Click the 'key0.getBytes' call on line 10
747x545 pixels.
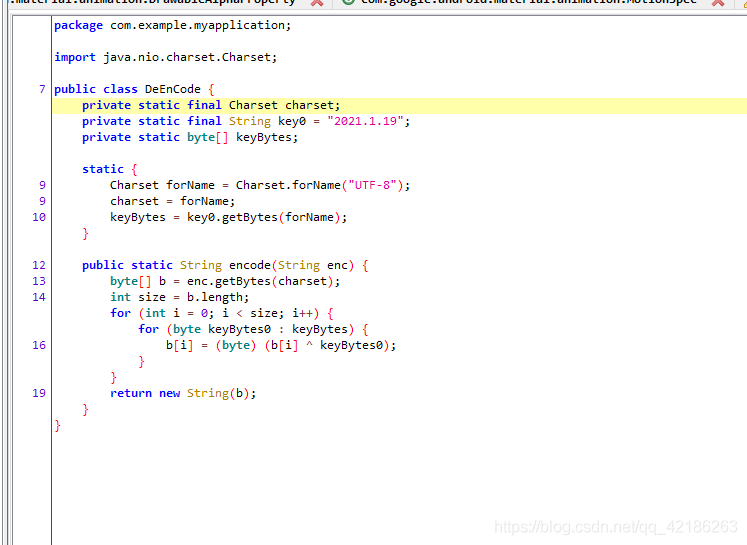coord(232,217)
